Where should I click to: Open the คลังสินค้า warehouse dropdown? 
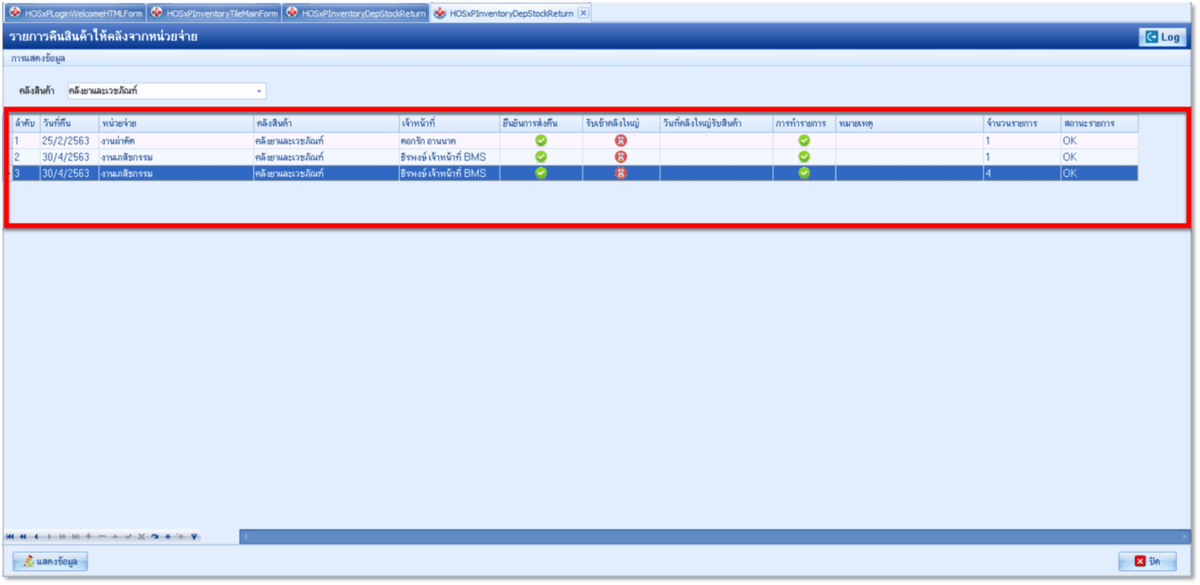click(259, 91)
